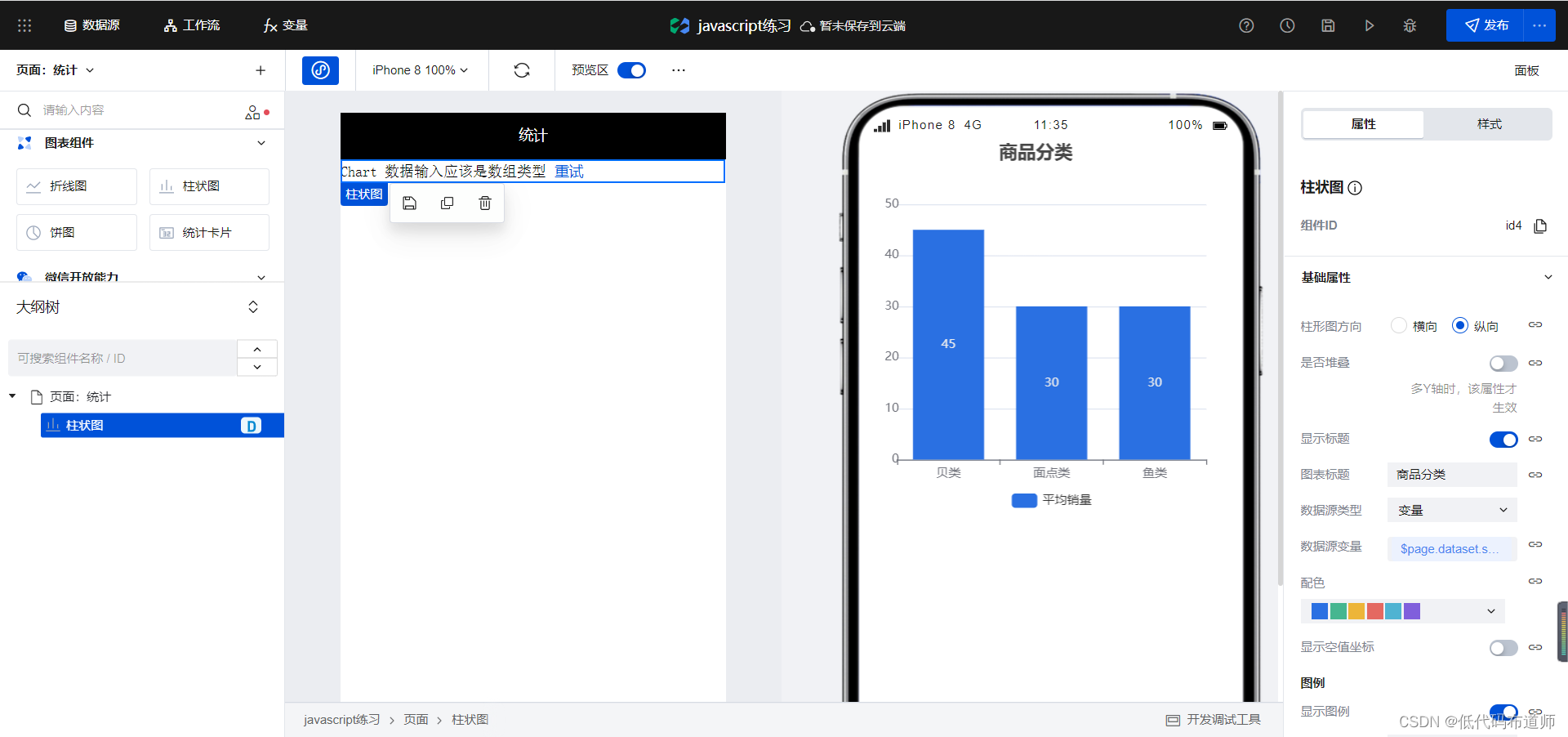
Task: Click the 柱状图 component tag on canvas
Action: pyautogui.click(x=364, y=194)
